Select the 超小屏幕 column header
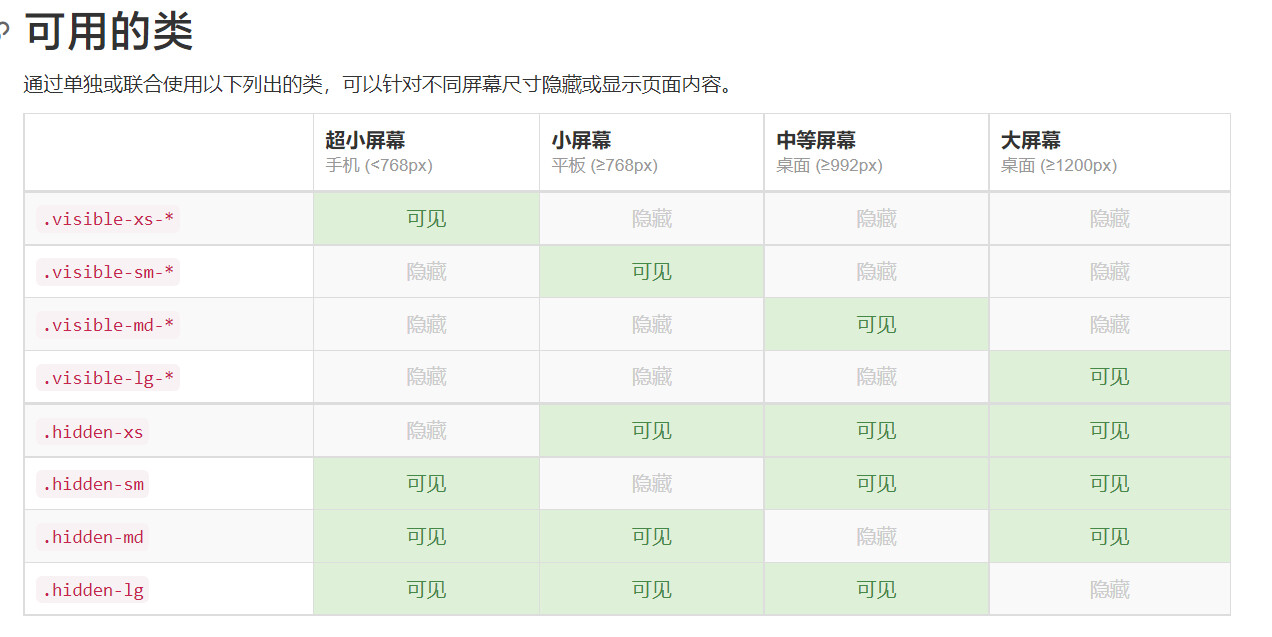The height and width of the screenshot is (637, 1272). [x=426, y=152]
